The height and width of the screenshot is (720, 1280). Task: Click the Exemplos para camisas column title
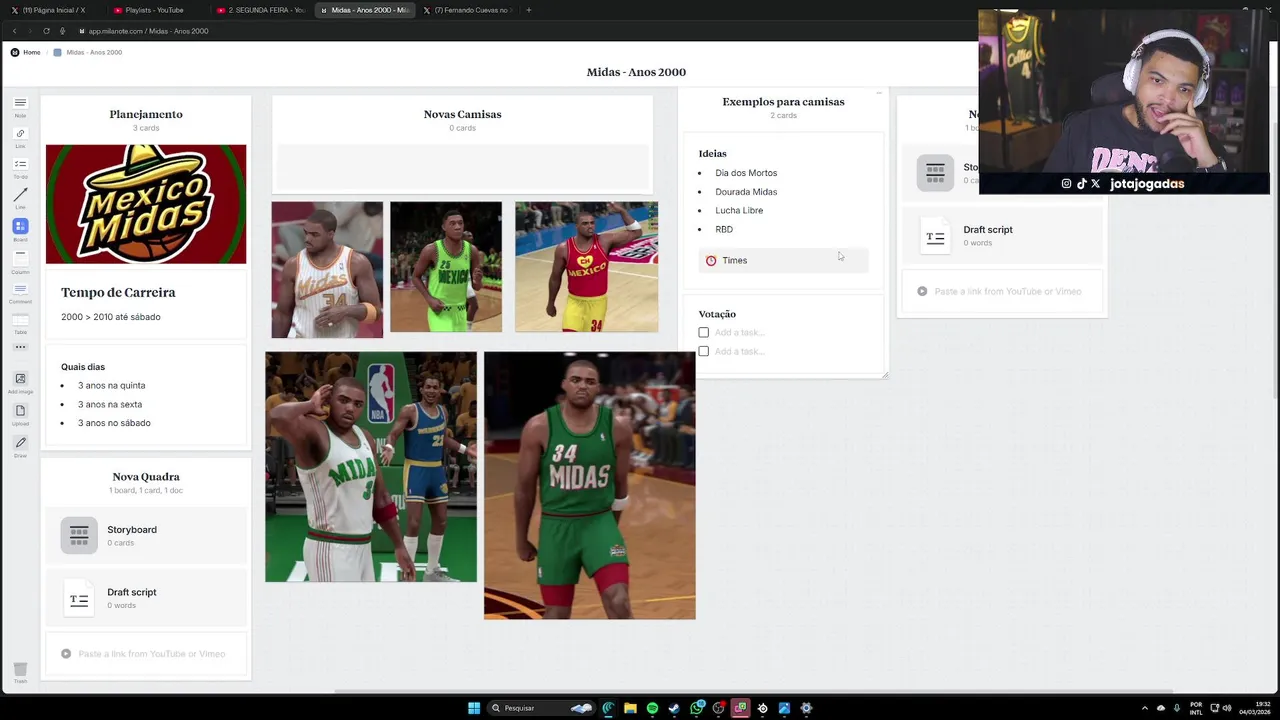pos(783,101)
